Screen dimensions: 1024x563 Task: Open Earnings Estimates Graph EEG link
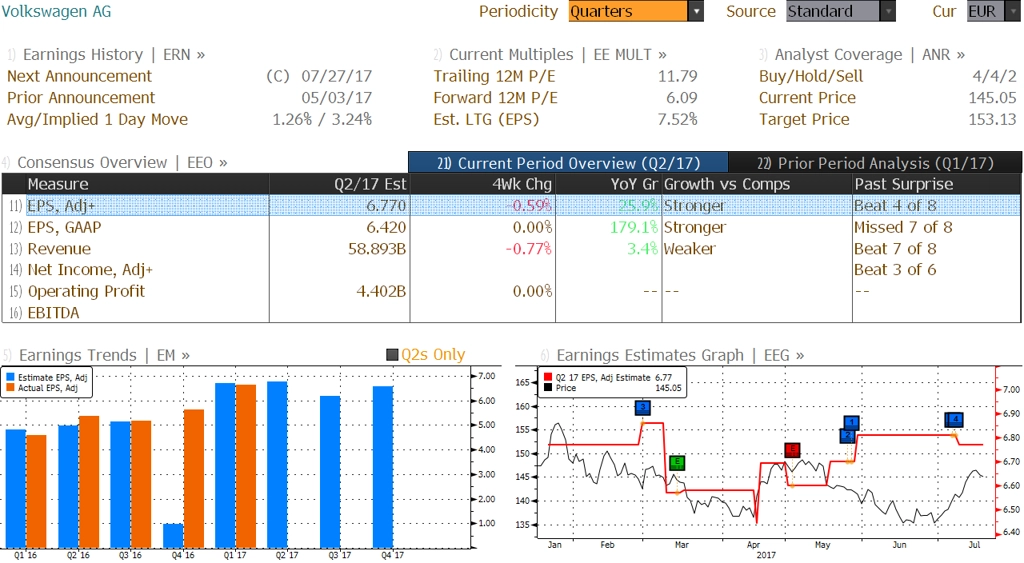point(680,355)
